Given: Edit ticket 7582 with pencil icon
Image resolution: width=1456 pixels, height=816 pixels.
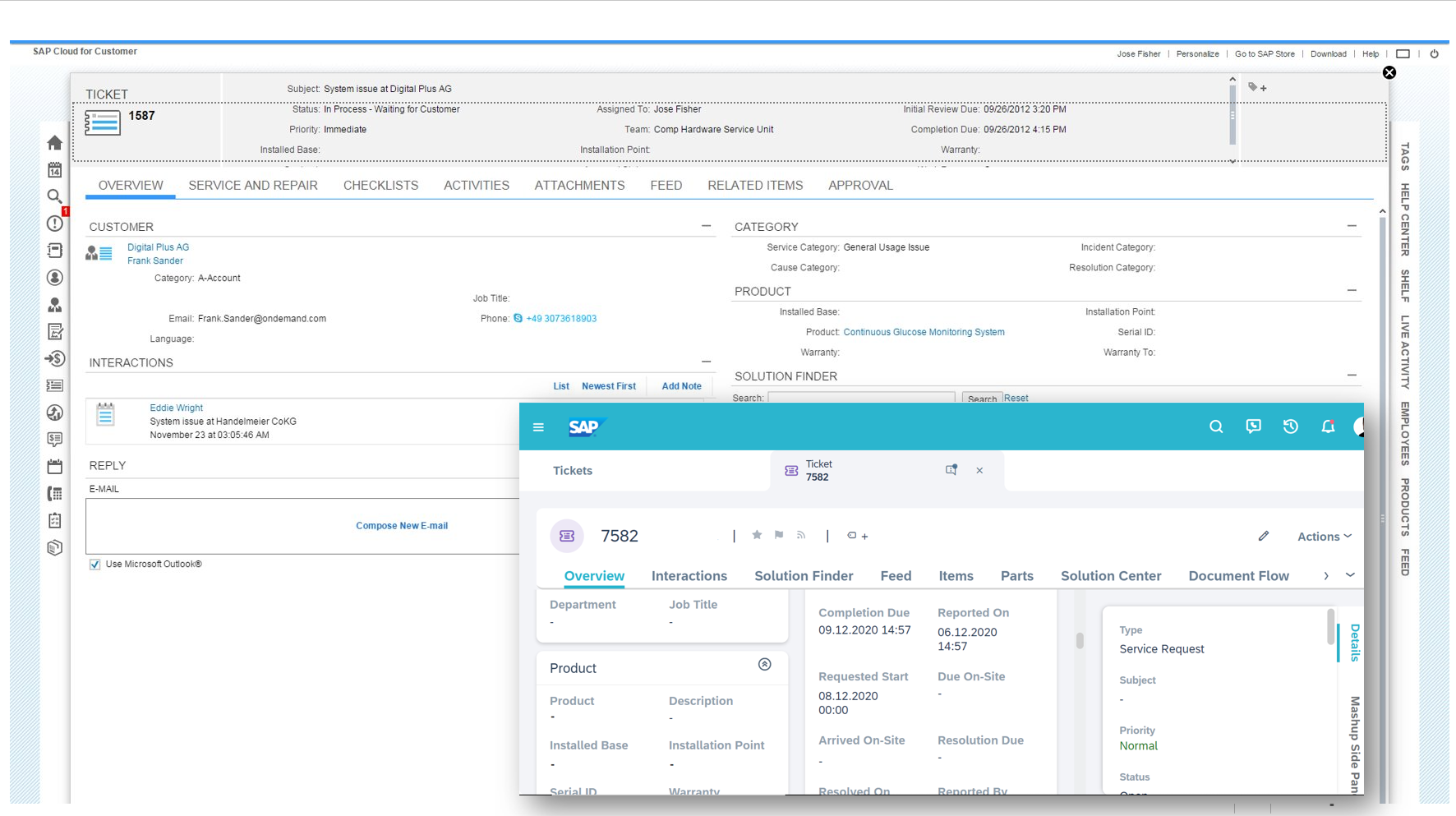Looking at the screenshot, I should tap(1264, 536).
